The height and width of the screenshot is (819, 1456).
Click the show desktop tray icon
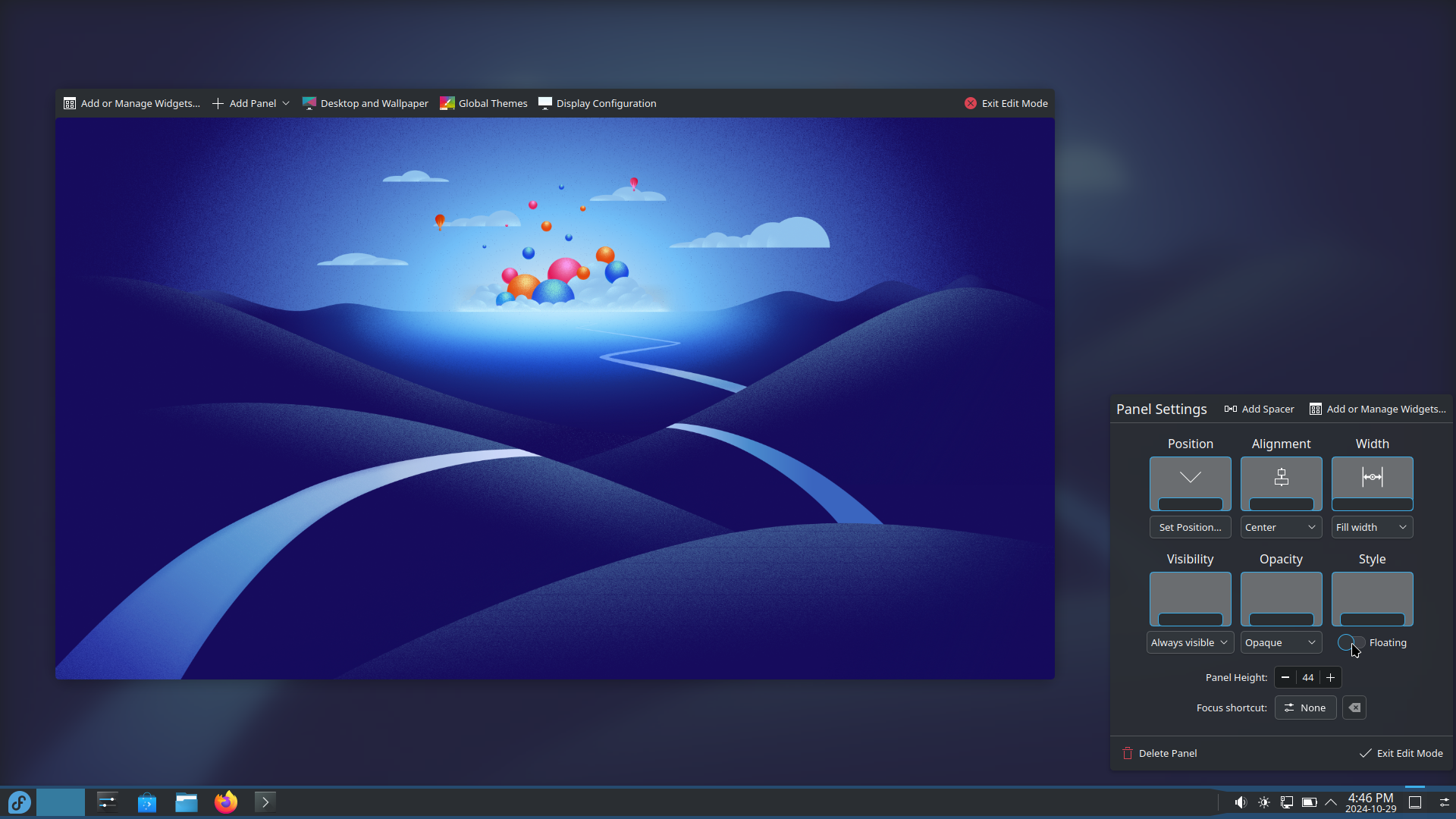pyautogui.click(x=1415, y=802)
